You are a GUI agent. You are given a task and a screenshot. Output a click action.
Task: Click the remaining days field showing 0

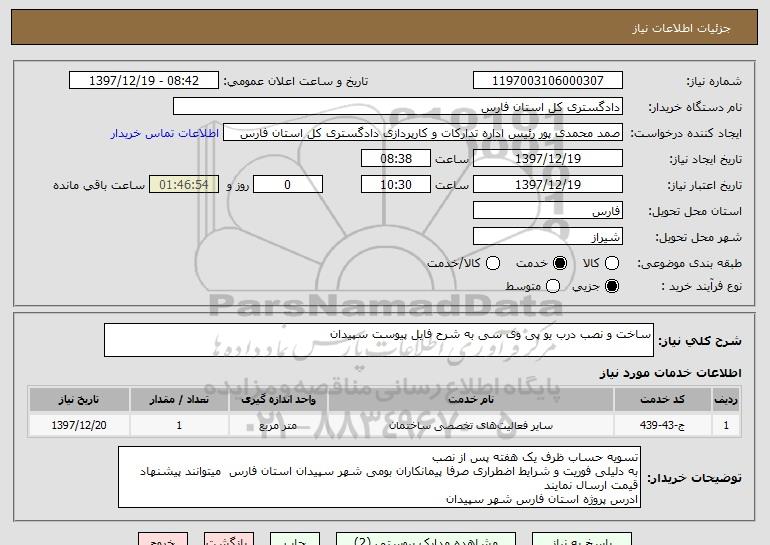[288, 185]
